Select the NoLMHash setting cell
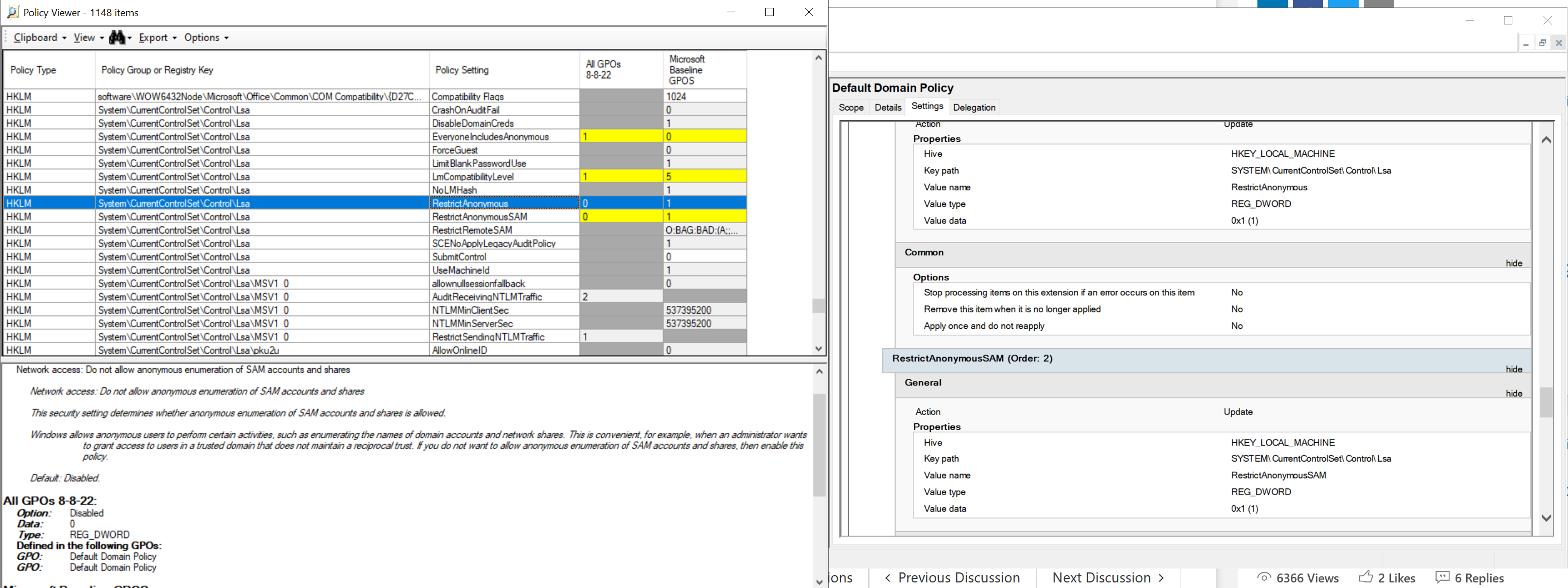The image size is (1568, 588). (505, 190)
